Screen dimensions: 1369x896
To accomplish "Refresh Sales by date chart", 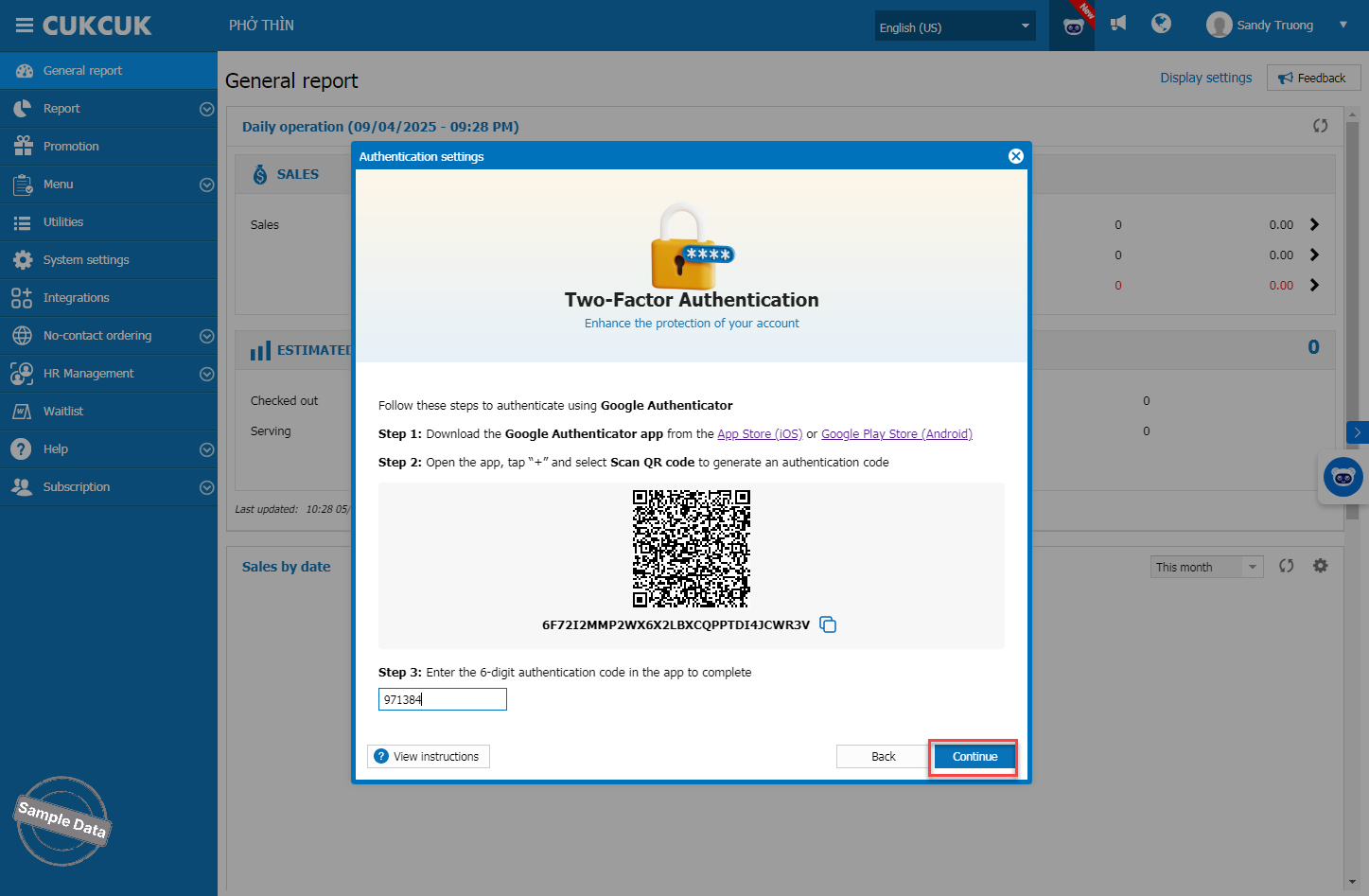I will click(x=1286, y=566).
